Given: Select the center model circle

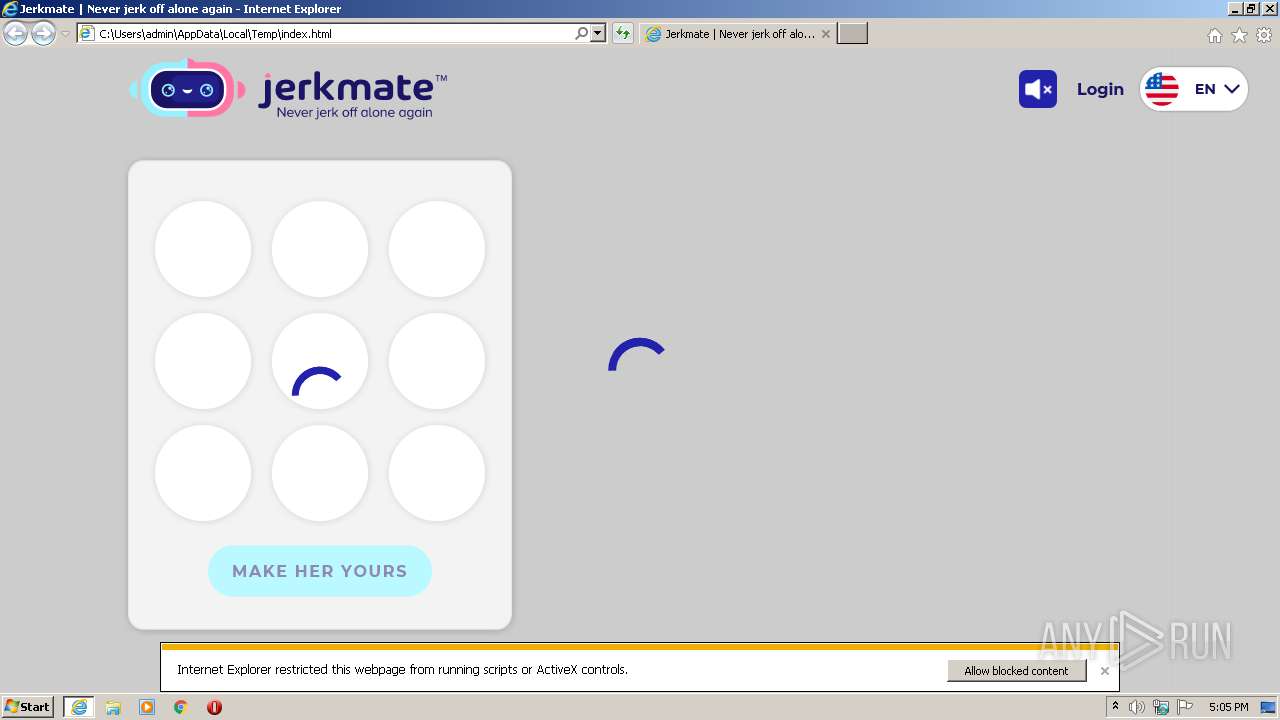Looking at the screenshot, I should [x=320, y=361].
